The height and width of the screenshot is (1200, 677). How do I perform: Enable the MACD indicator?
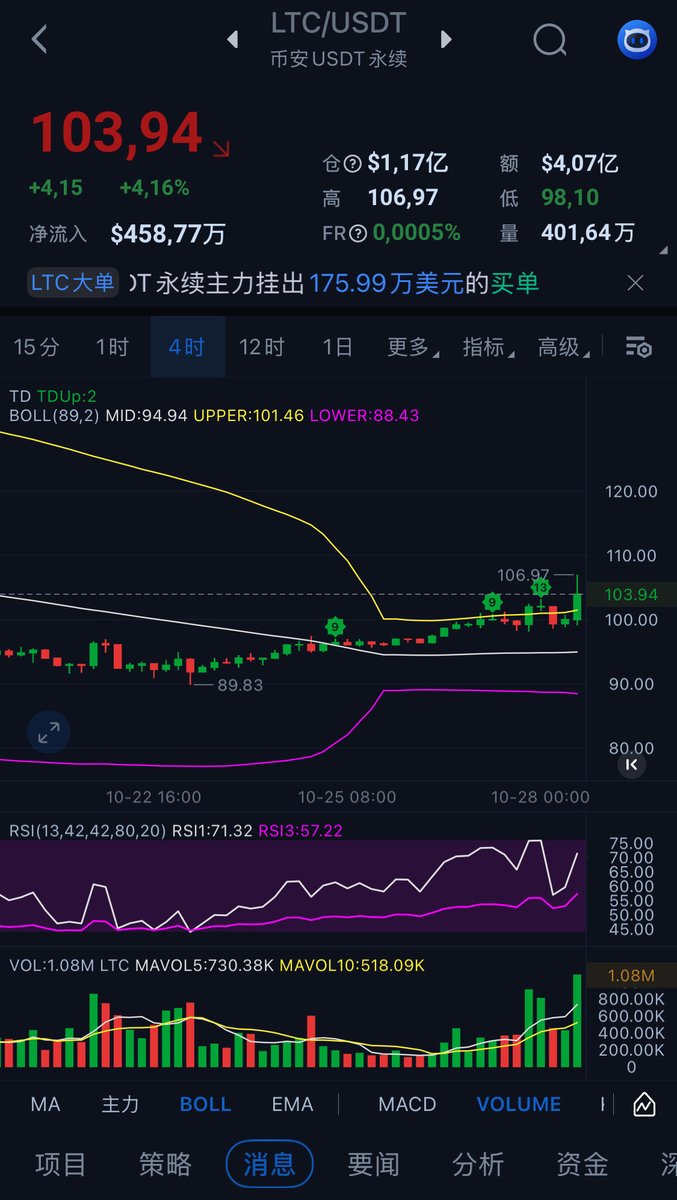[407, 1104]
